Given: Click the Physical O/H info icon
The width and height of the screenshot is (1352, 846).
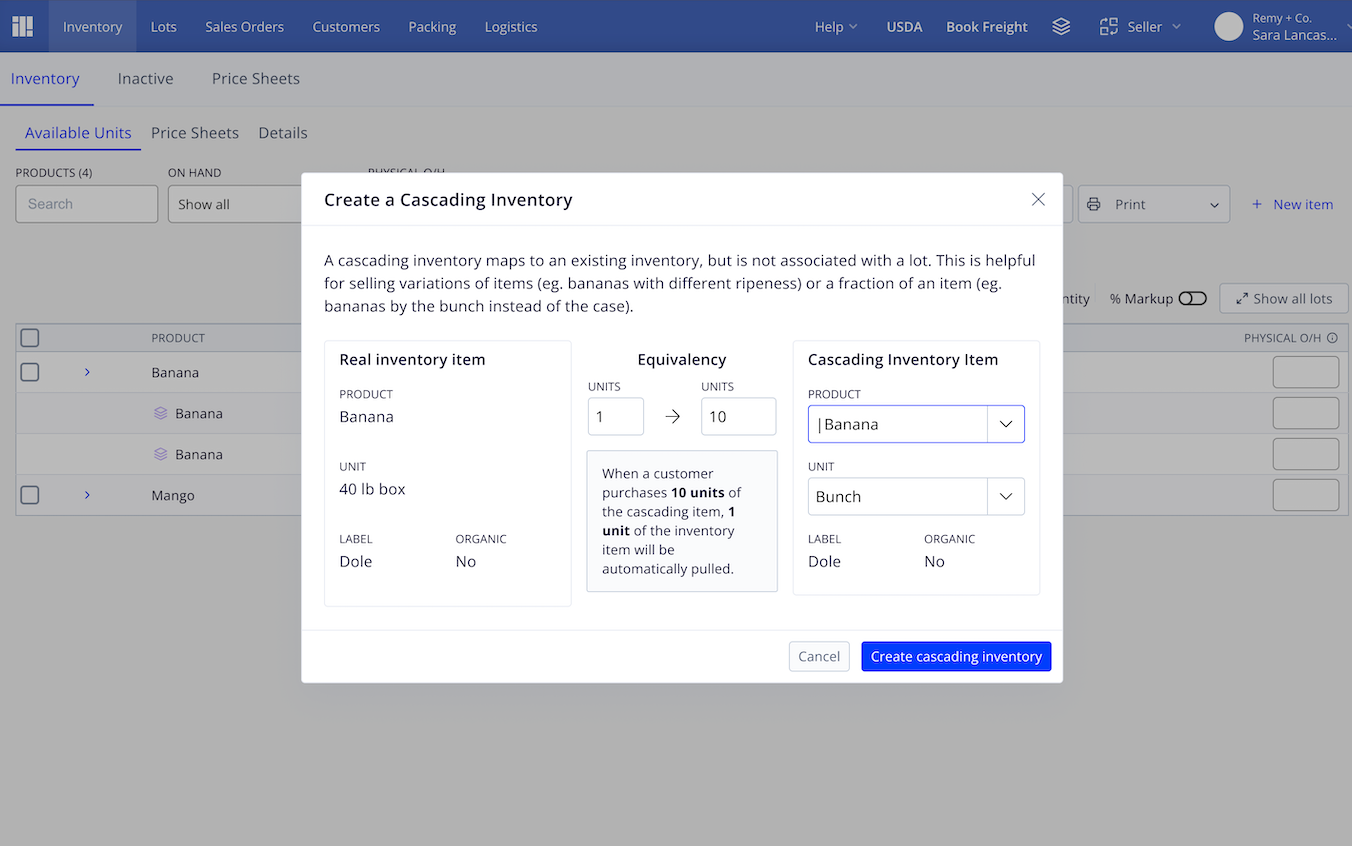Looking at the screenshot, I should (x=1332, y=338).
